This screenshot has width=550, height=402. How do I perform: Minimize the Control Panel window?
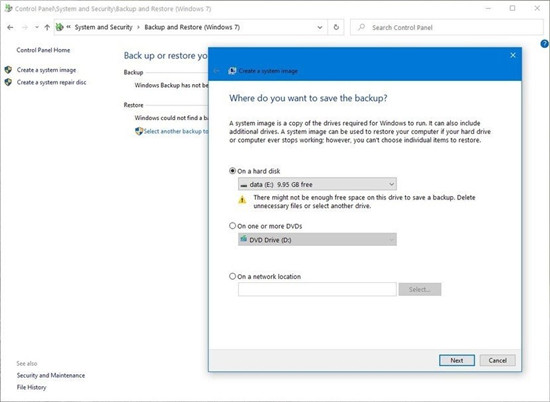[x=488, y=8]
